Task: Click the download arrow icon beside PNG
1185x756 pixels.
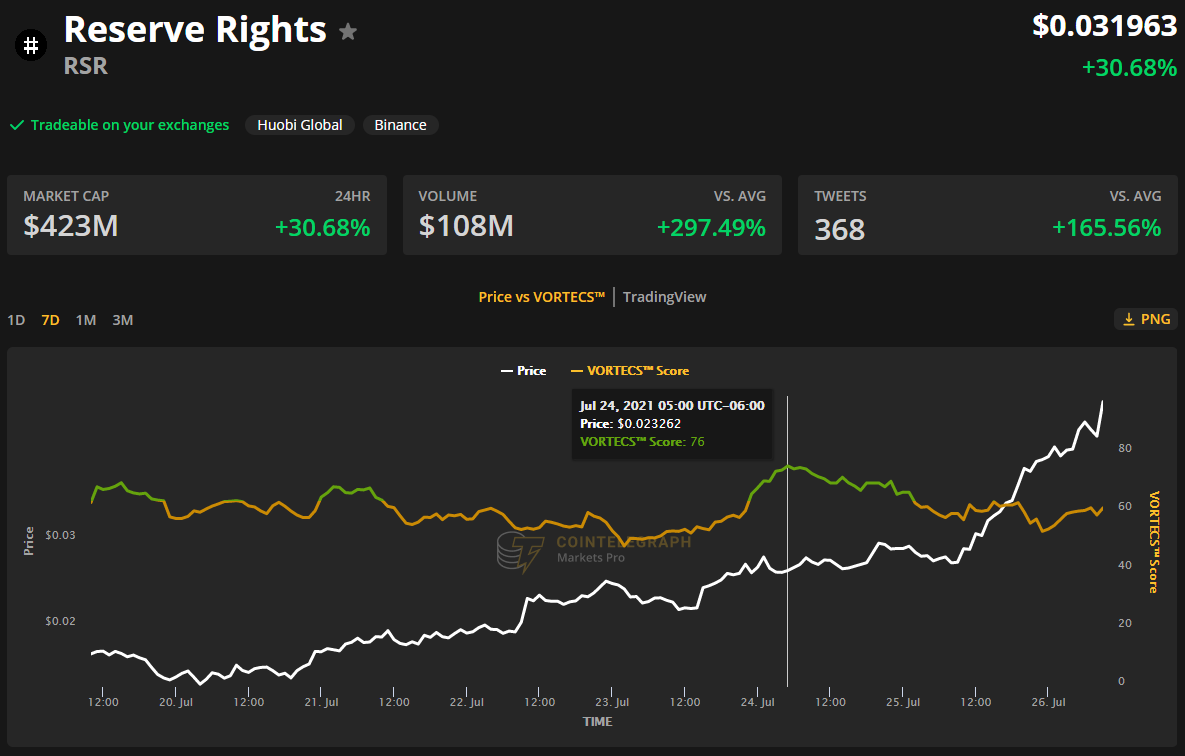Action: coord(1129,319)
